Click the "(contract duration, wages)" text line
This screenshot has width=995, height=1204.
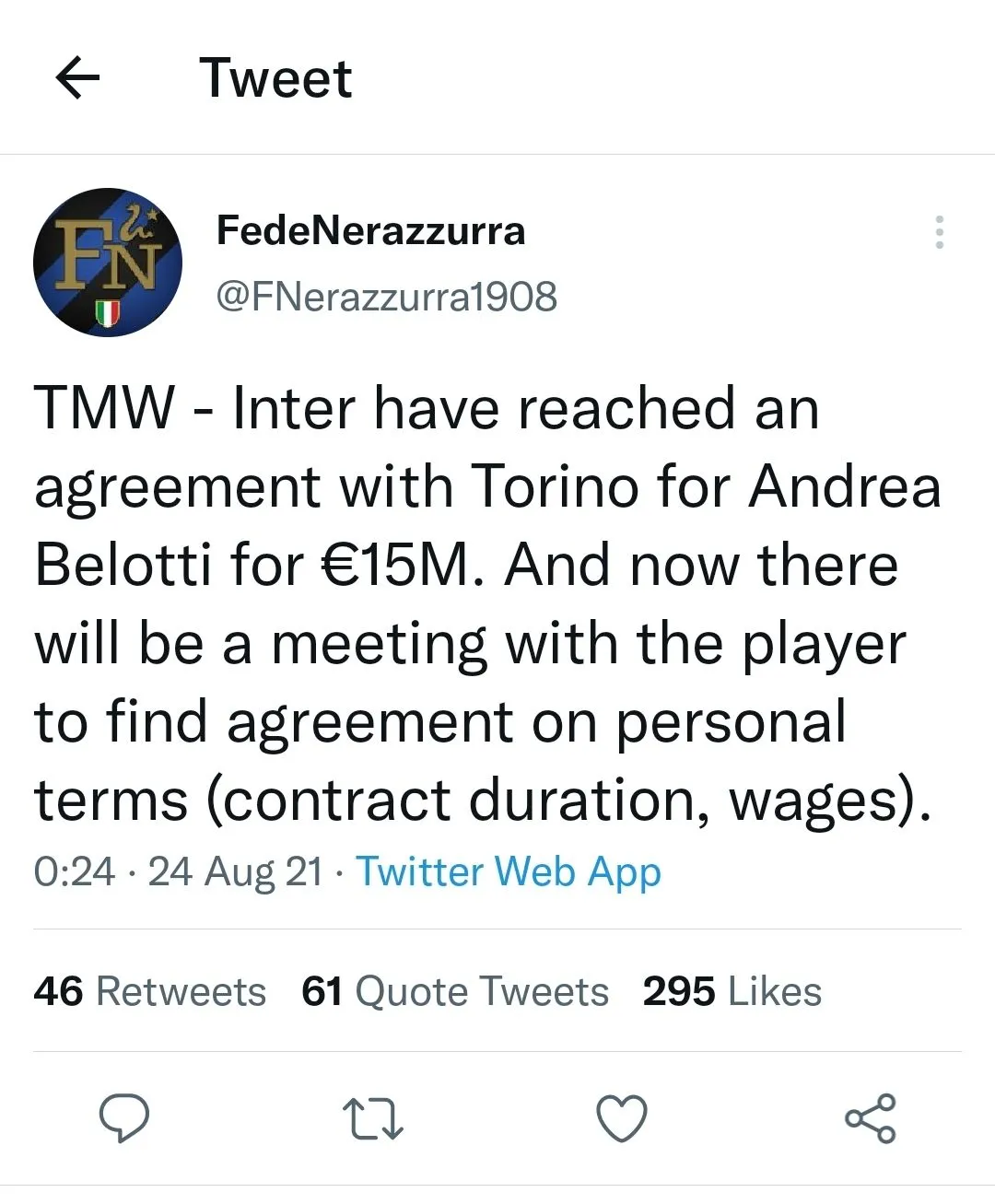coord(562,800)
